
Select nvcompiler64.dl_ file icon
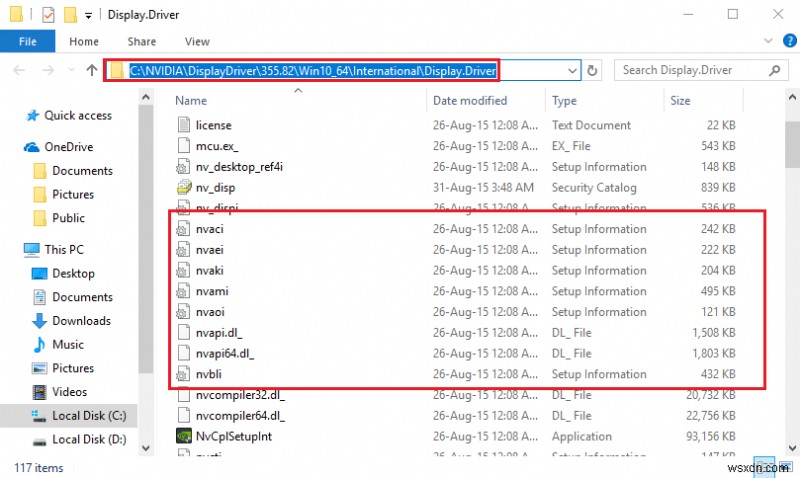tap(184, 416)
